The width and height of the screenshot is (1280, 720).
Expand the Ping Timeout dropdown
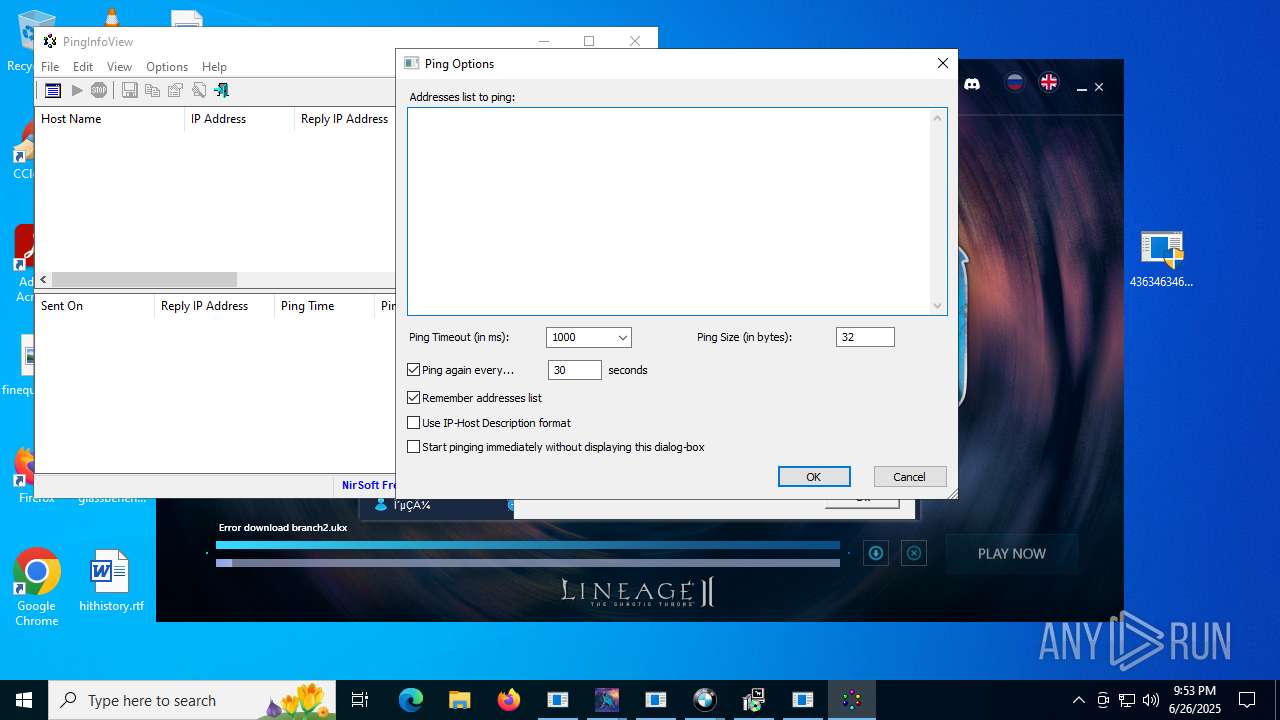click(x=622, y=338)
